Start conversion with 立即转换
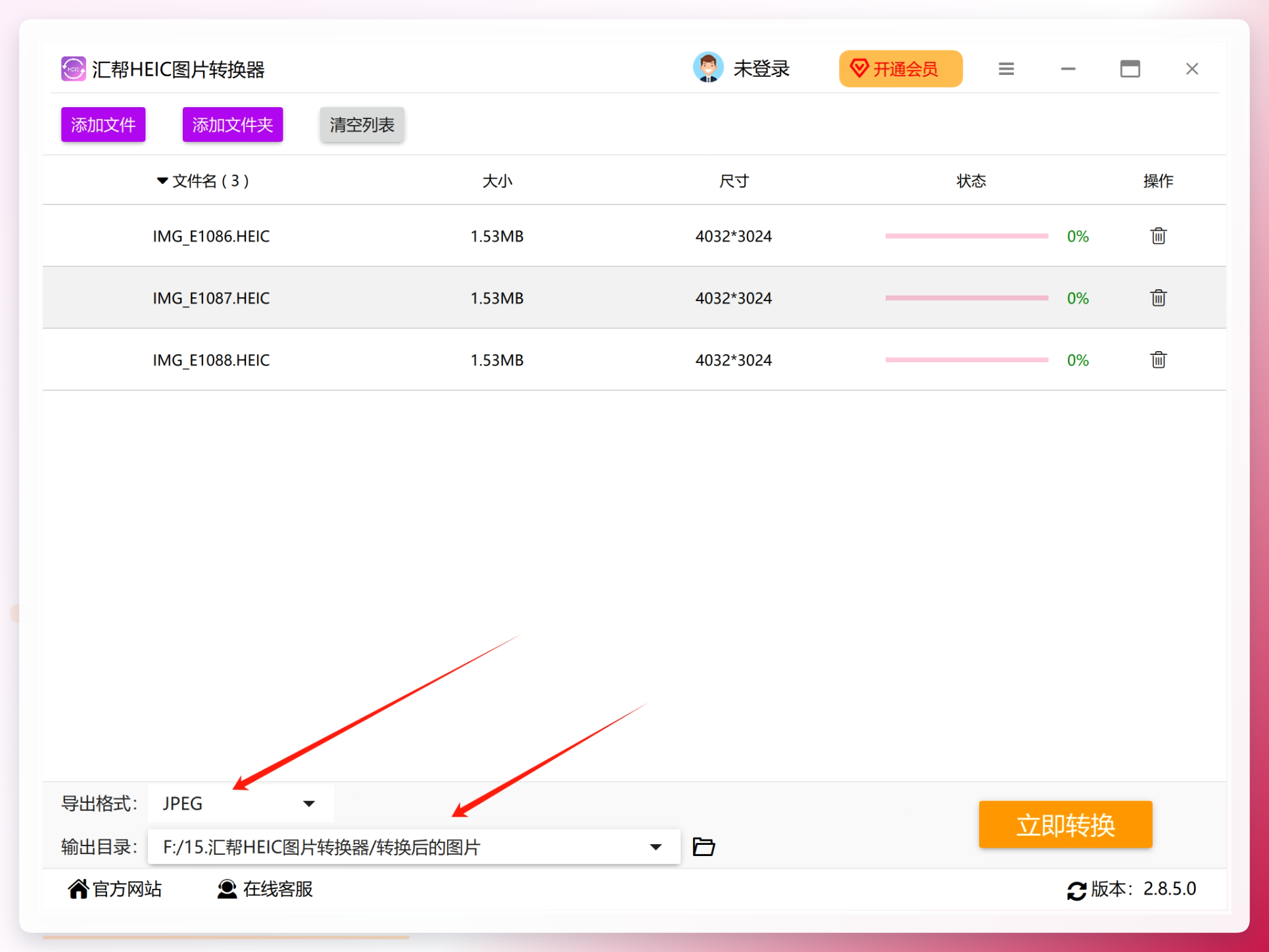1269x952 pixels. (1065, 824)
